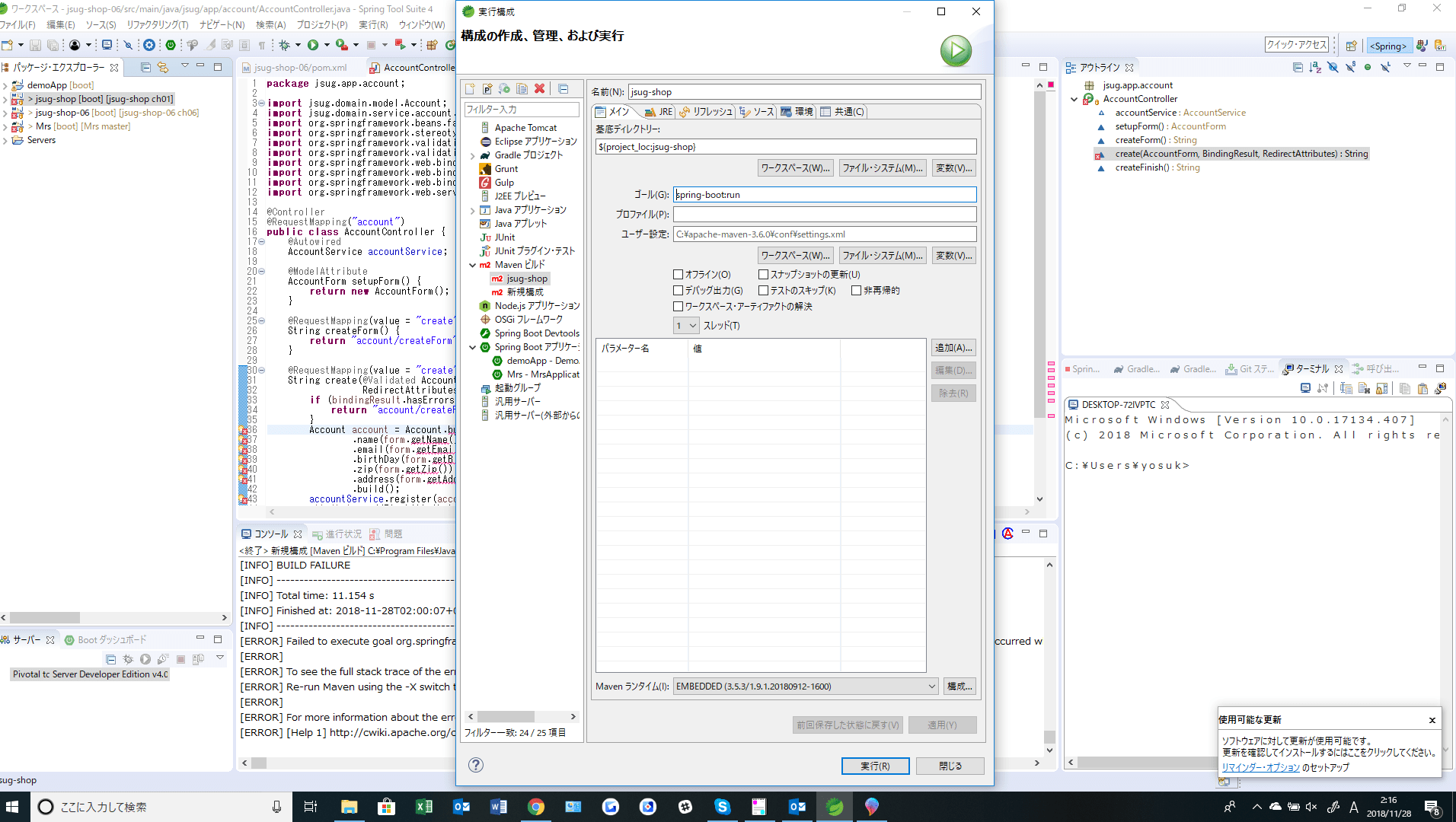Viewport: 1456px width, 822px height.
Task: Click リマインダー・オプション link in update popup
Action: pos(1261,767)
